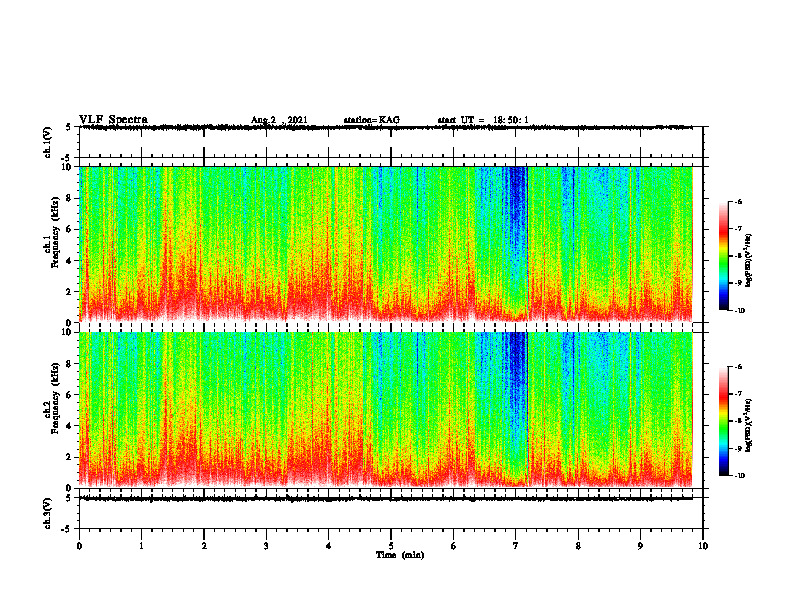Click the "-10" label on ch.2 color scale

coord(740,476)
